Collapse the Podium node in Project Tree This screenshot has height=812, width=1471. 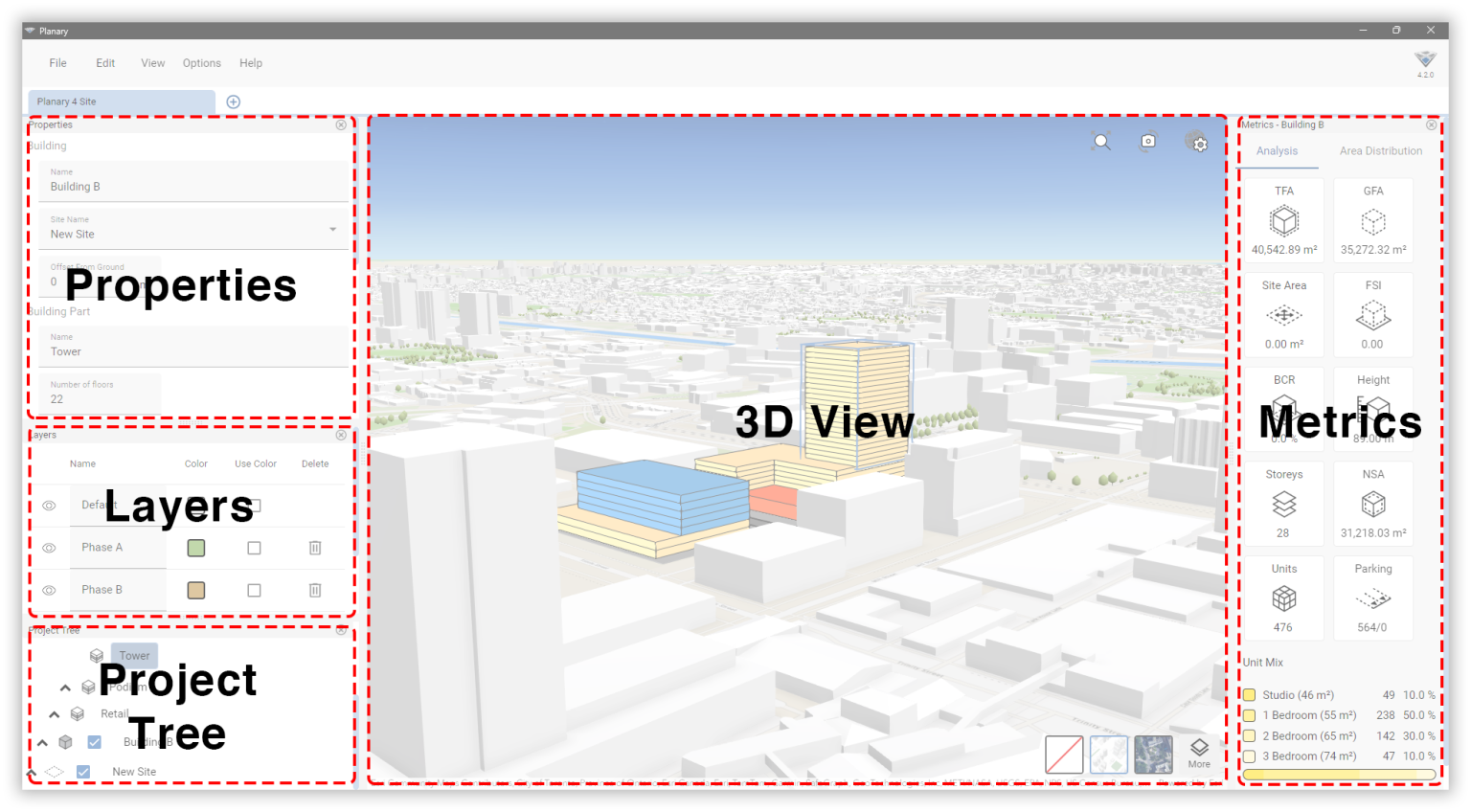point(65,687)
